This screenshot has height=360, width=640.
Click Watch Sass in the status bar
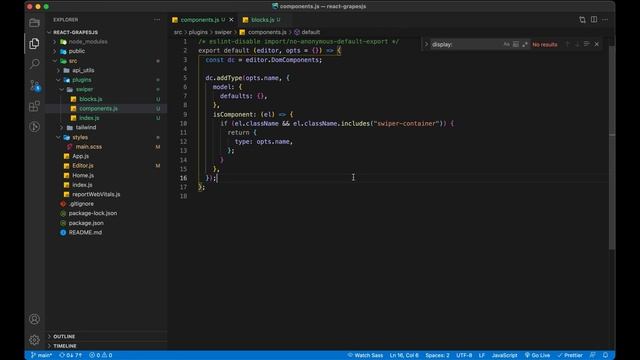pyautogui.click(x=365, y=355)
